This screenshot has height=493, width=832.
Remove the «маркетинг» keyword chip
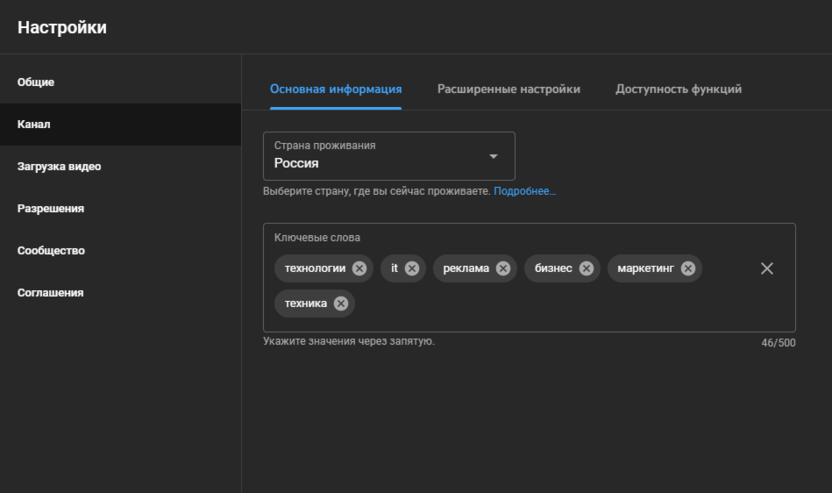pyautogui.click(x=688, y=268)
